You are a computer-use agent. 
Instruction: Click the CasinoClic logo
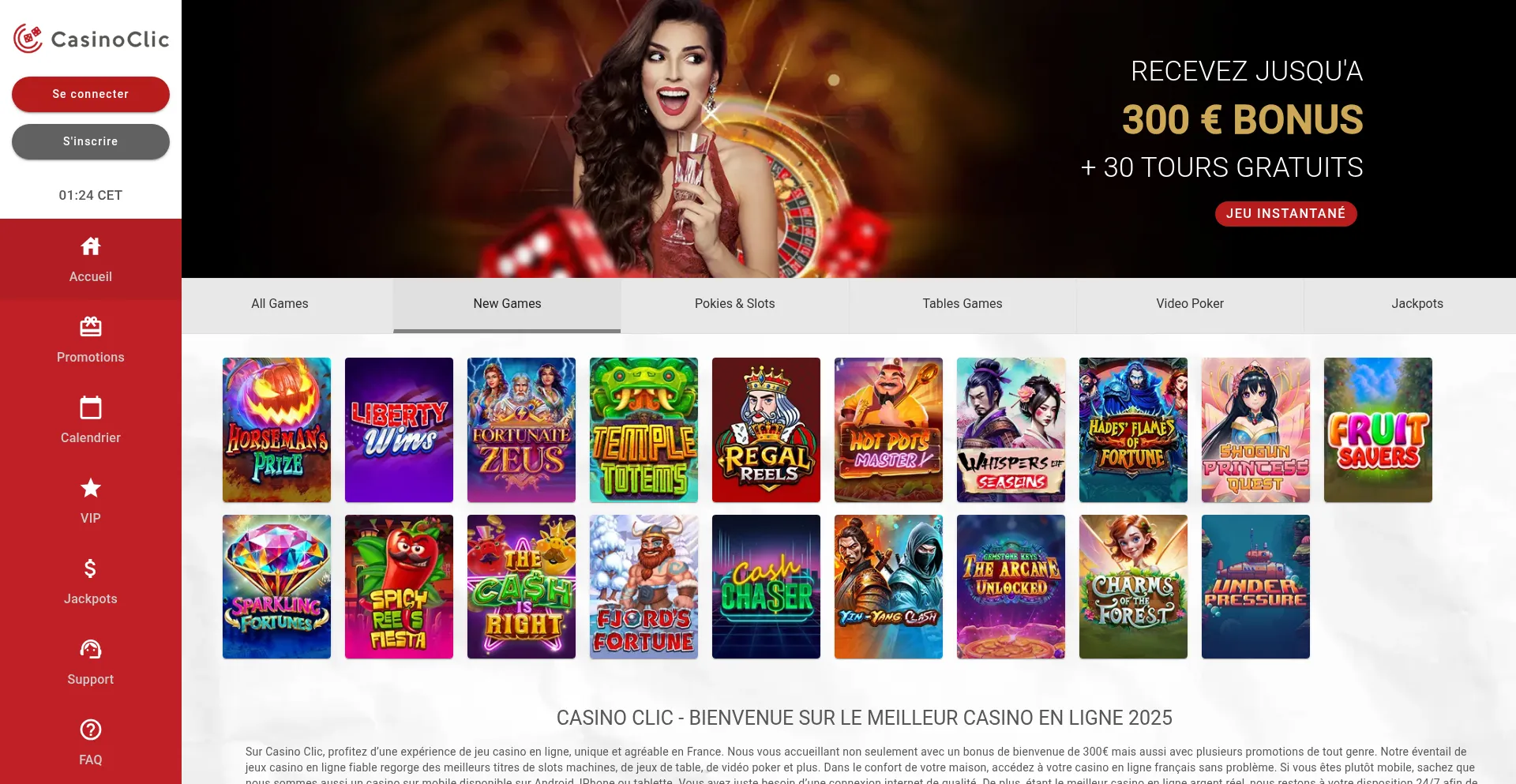pos(91,39)
